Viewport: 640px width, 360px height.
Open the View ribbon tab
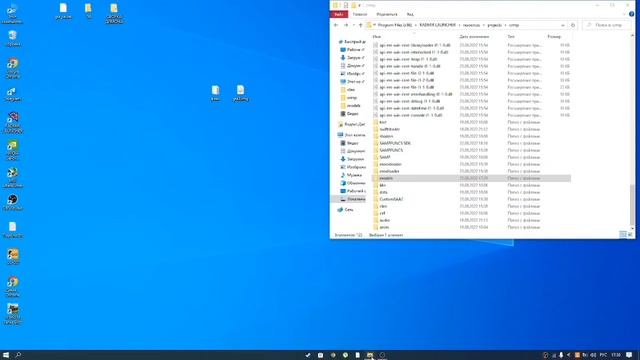(x=410, y=14)
